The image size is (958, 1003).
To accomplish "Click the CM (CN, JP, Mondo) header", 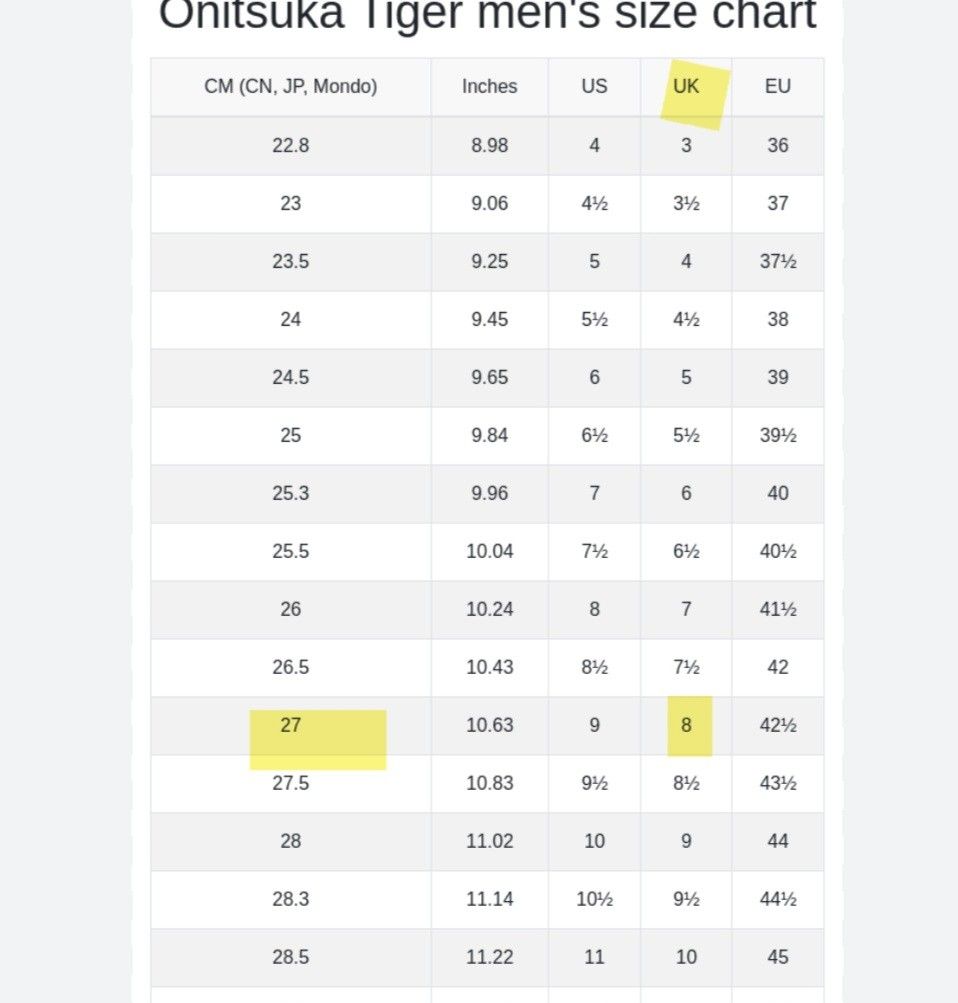I will tap(291, 86).
